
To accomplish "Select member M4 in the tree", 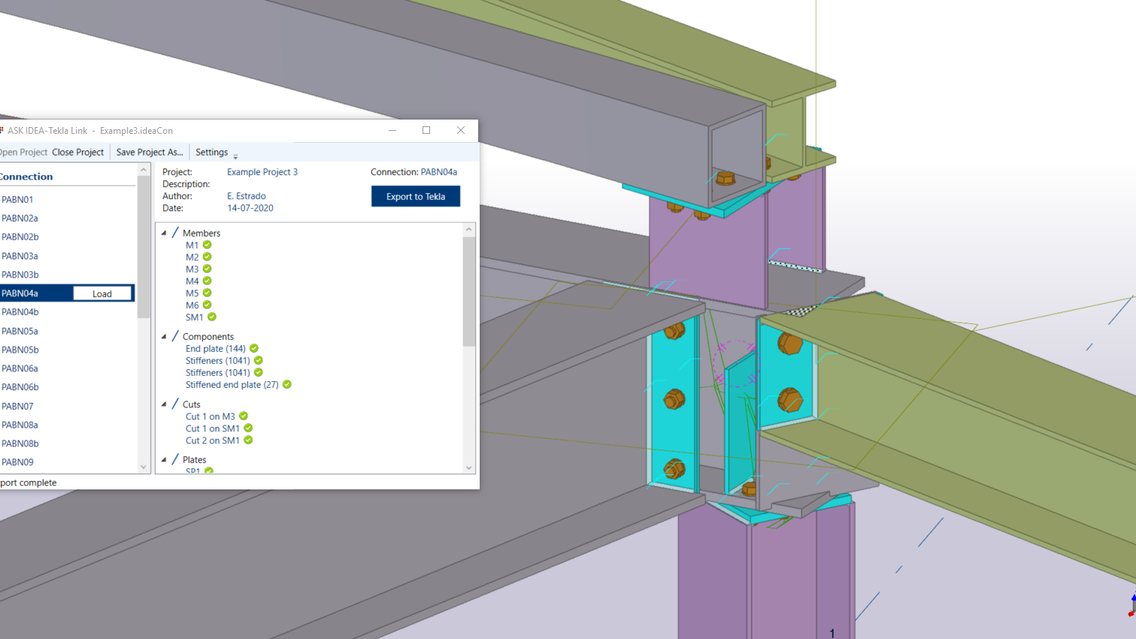I will pyautogui.click(x=192, y=281).
